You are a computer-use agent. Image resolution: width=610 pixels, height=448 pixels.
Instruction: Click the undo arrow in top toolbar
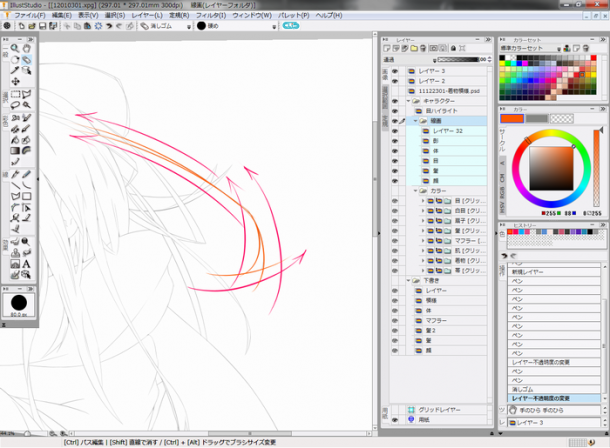pyautogui.click(x=109, y=26)
